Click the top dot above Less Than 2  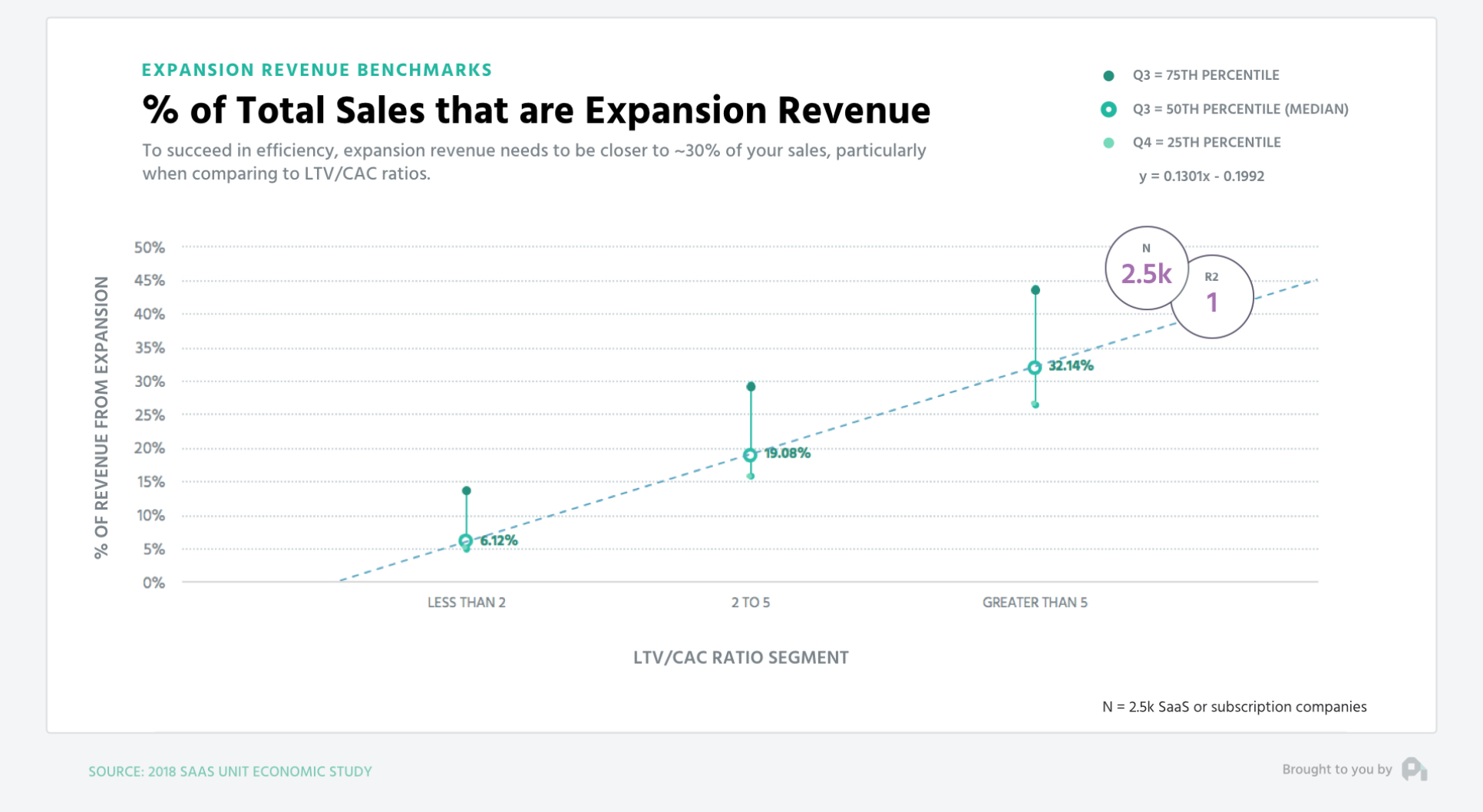click(467, 491)
